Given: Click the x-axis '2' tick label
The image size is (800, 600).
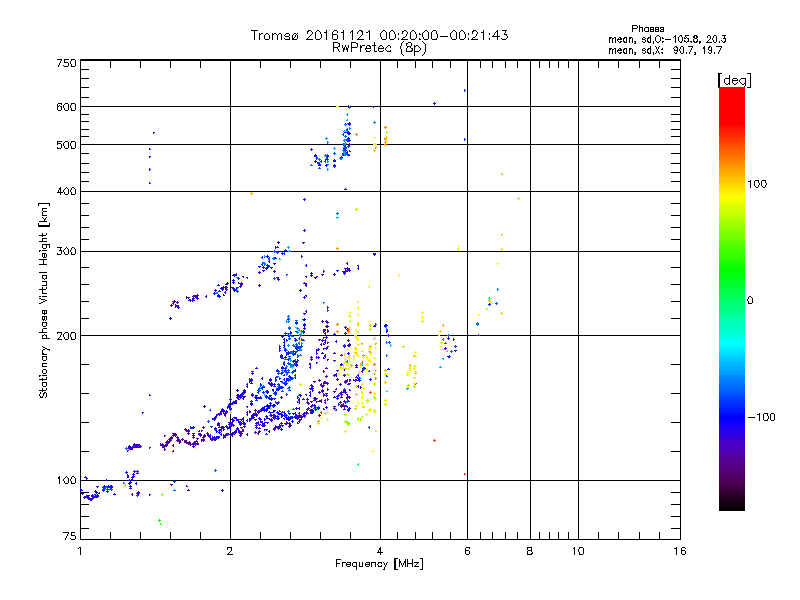Looking at the screenshot, I should 230,551.
